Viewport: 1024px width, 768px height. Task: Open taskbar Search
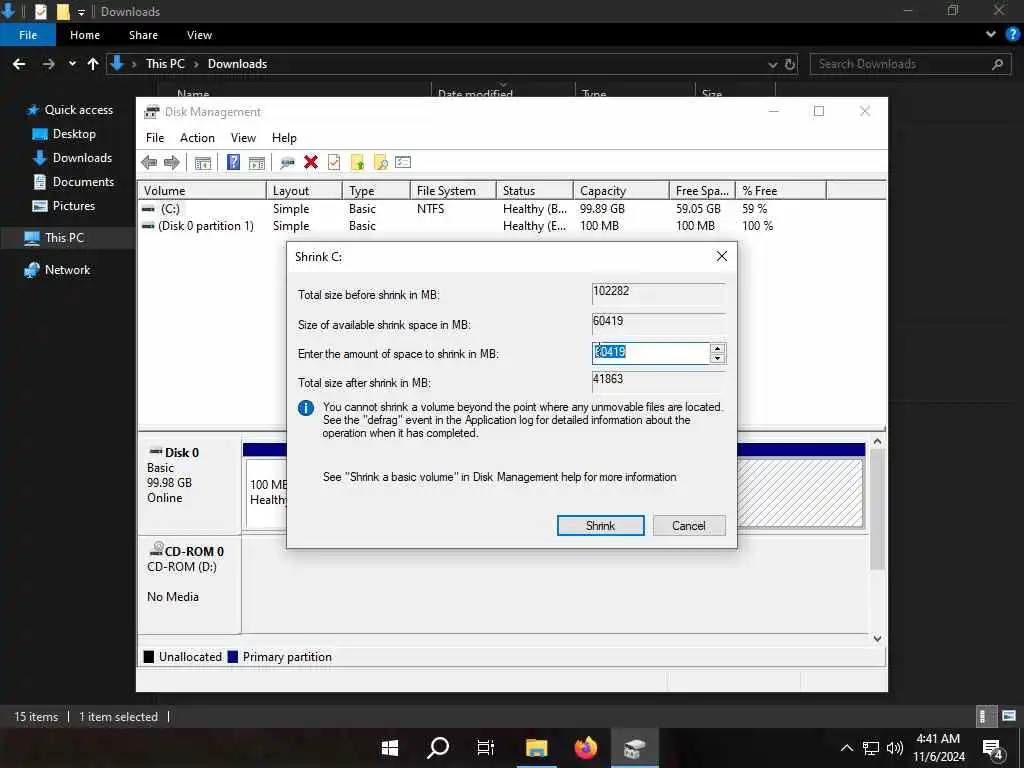click(x=438, y=748)
